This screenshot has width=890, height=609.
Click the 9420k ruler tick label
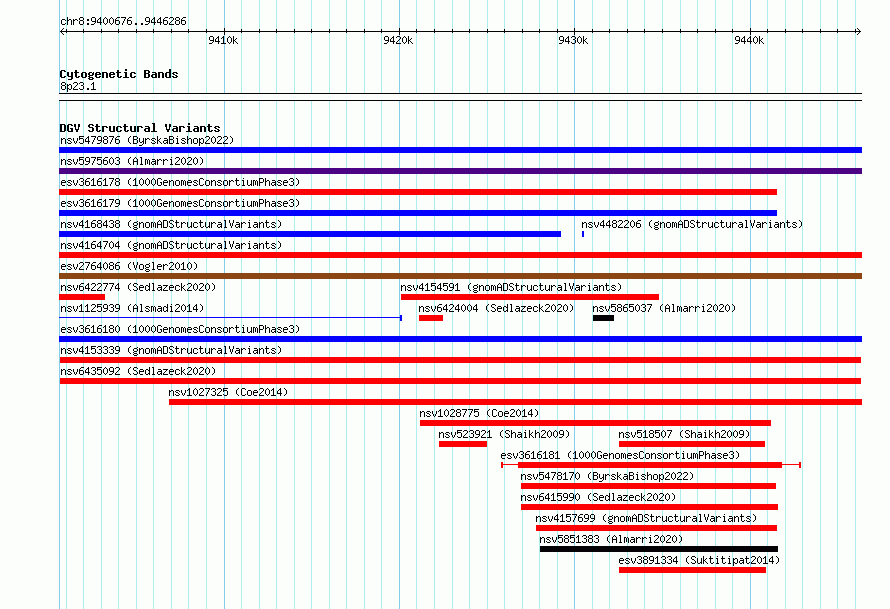click(x=398, y=40)
